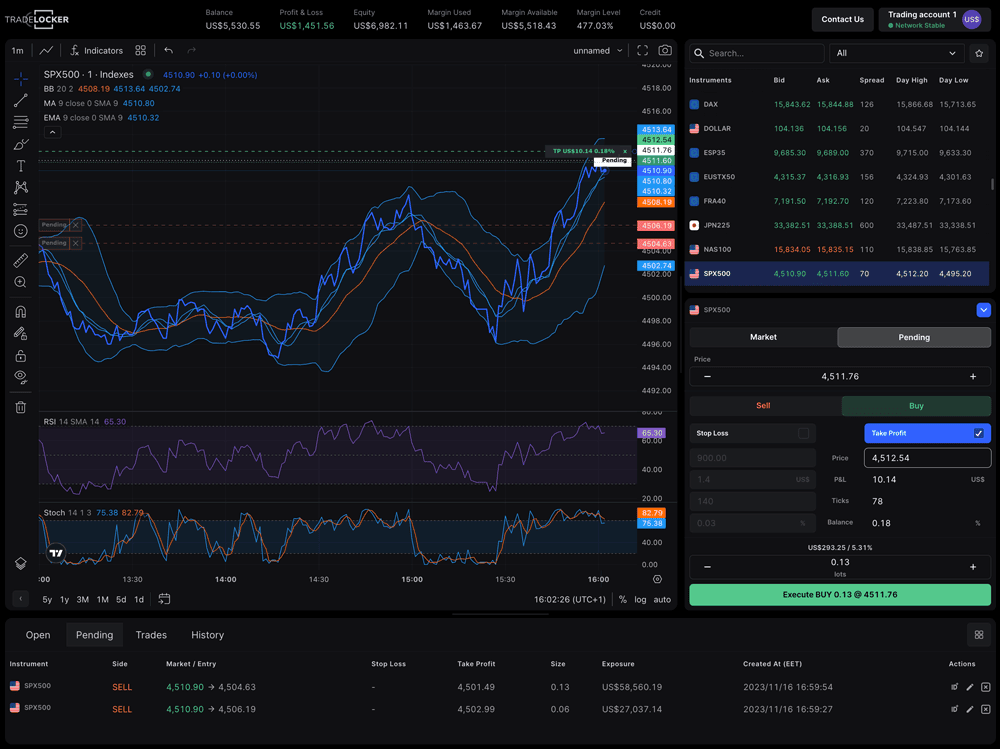The image size is (1000, 749).
Task: Click Execute BUY 0.13 button
Action: point(840,594)
